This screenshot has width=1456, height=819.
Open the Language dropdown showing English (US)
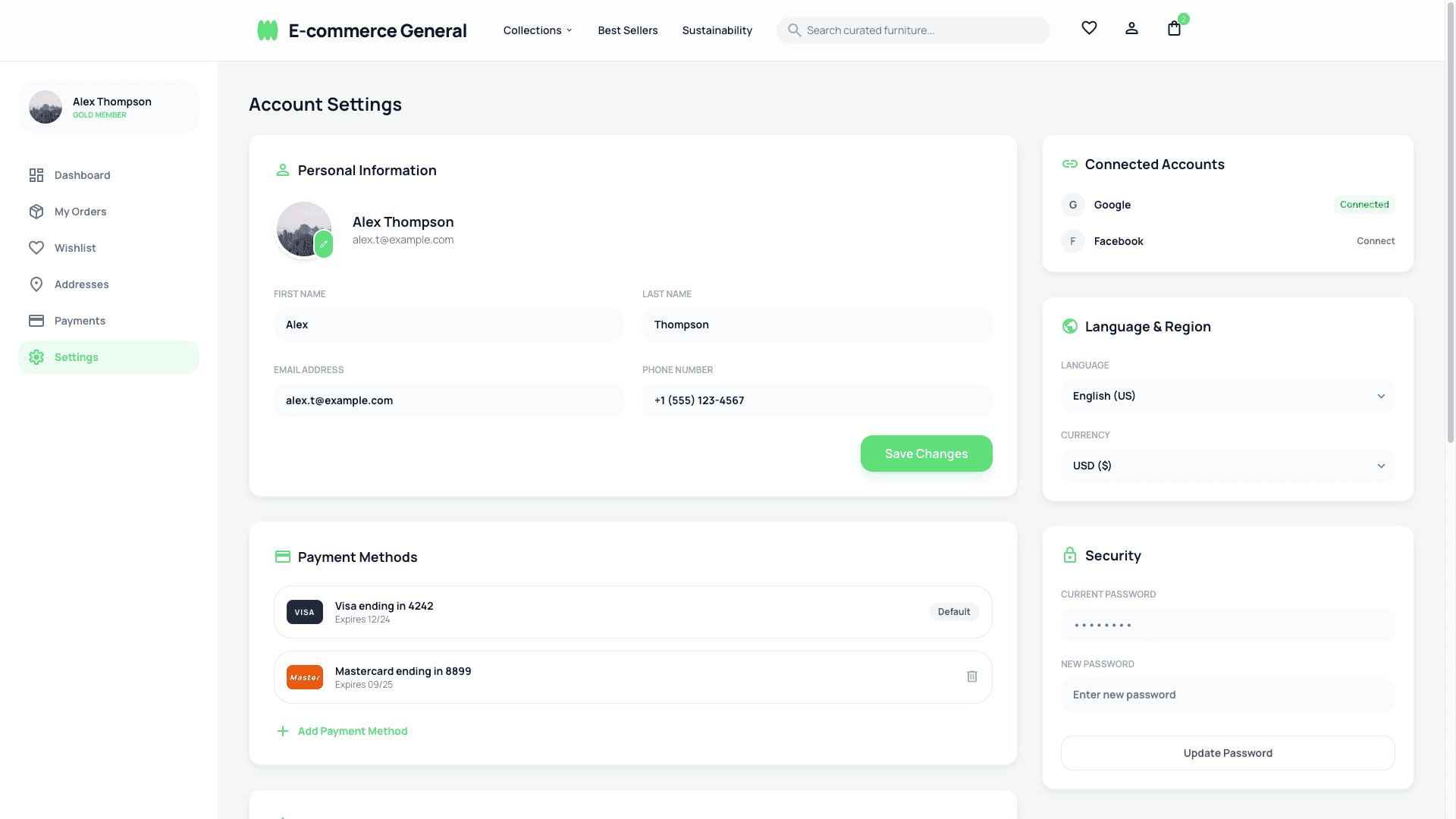click(x=1227, y=396)
